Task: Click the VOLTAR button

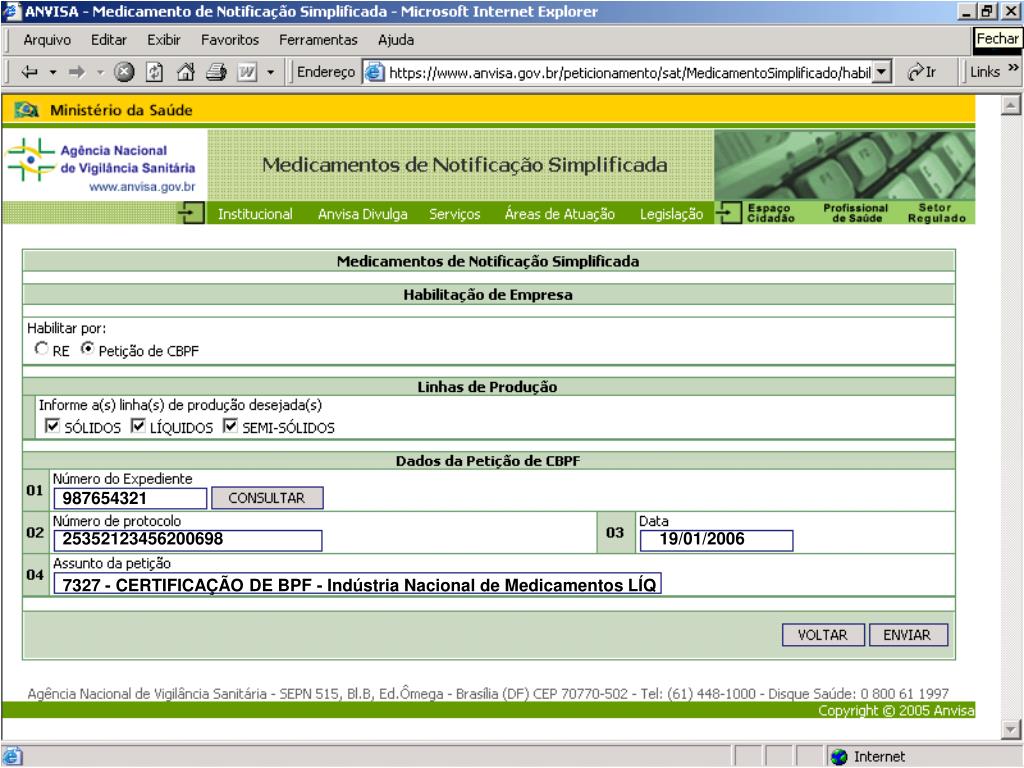Action: 823,635
